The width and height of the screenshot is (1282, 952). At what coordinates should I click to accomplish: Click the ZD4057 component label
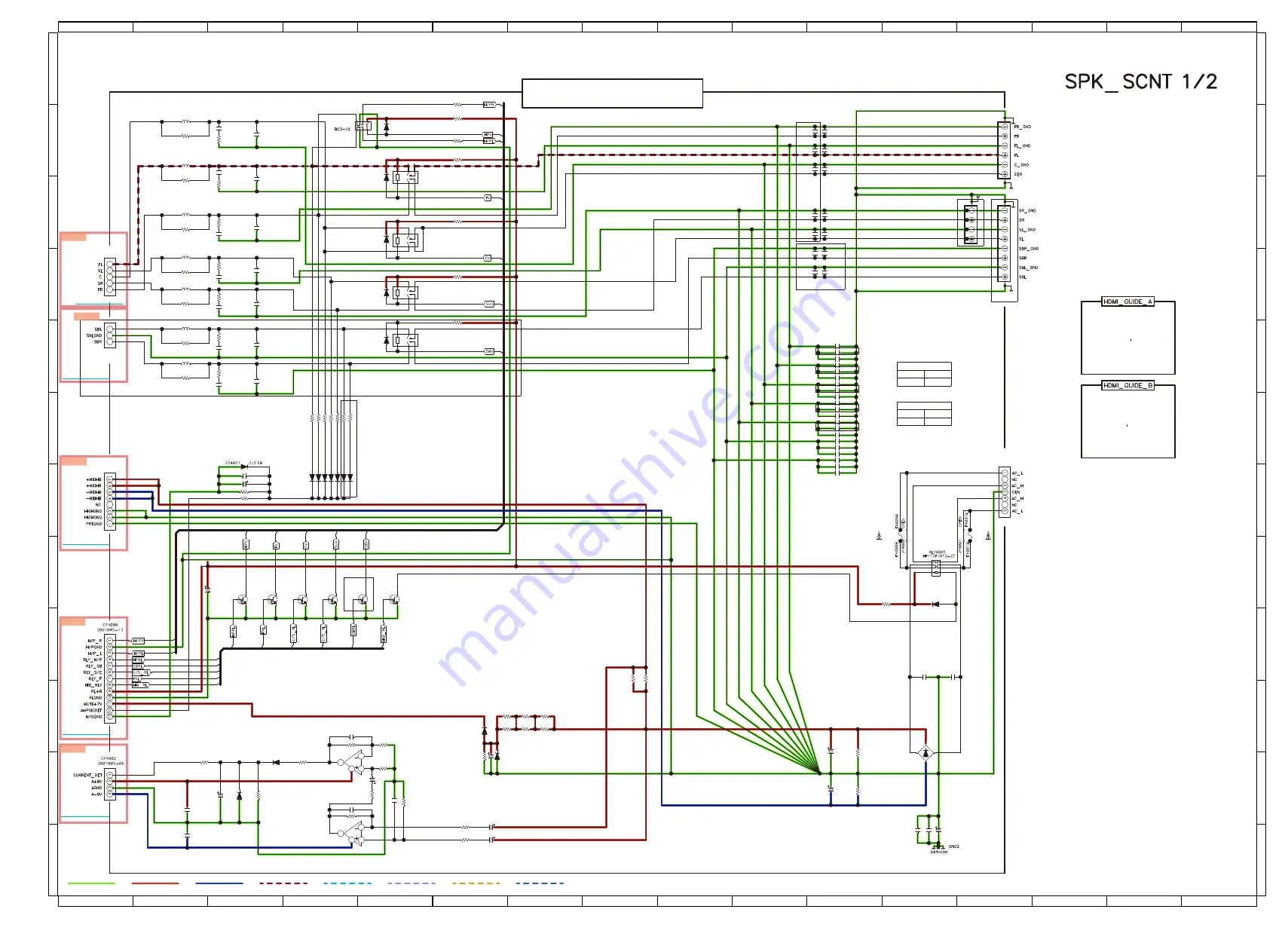pos(232,463)
